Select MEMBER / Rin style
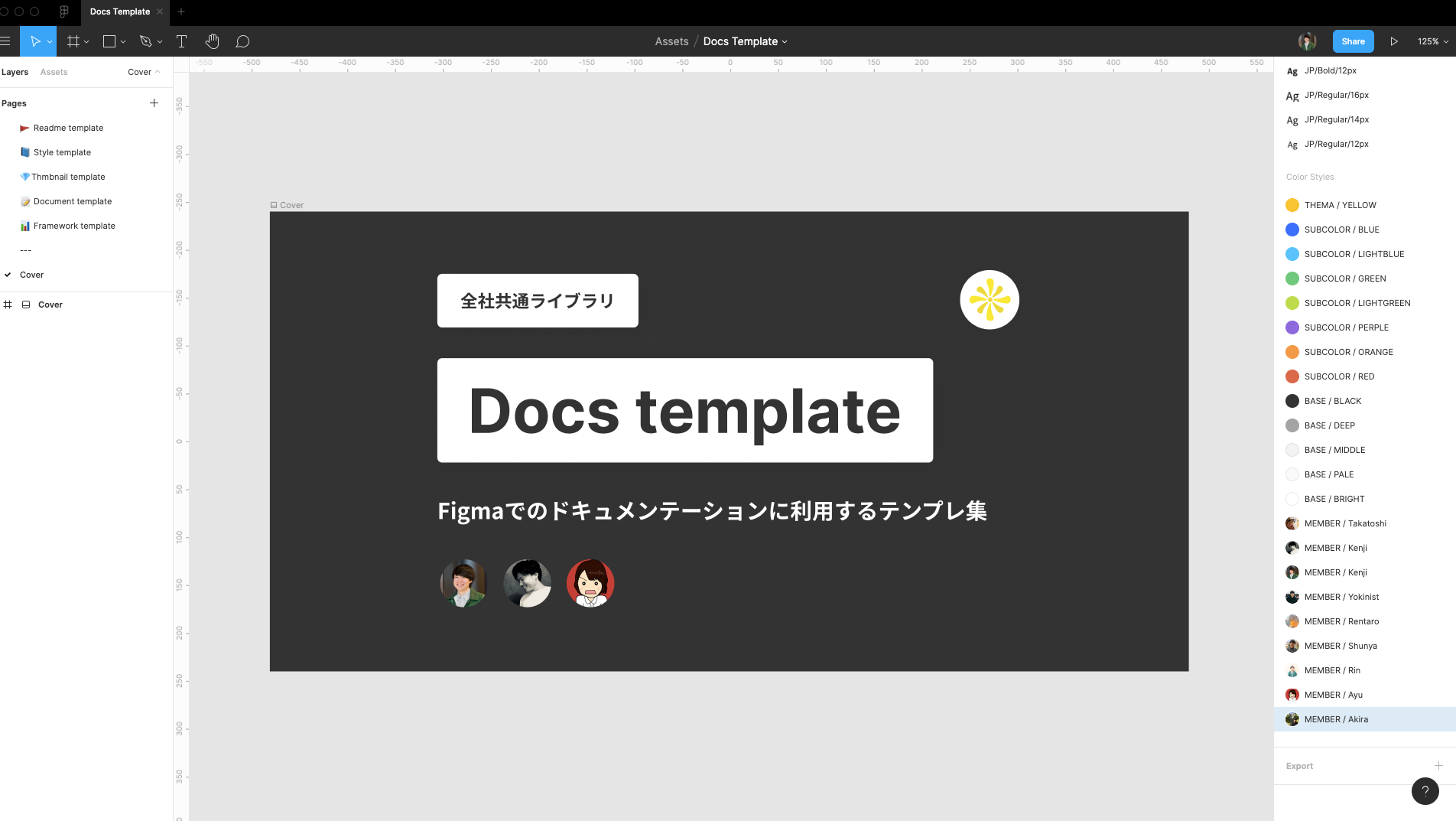The image size is (1456, 821). click(x=1365, y=670)
